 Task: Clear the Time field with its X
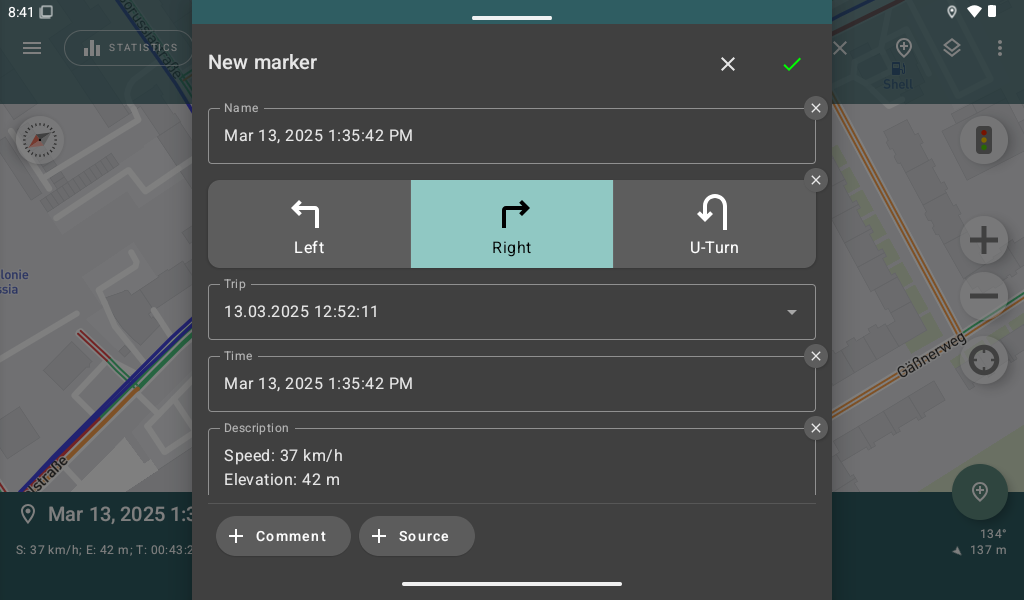tap(815, 356)
